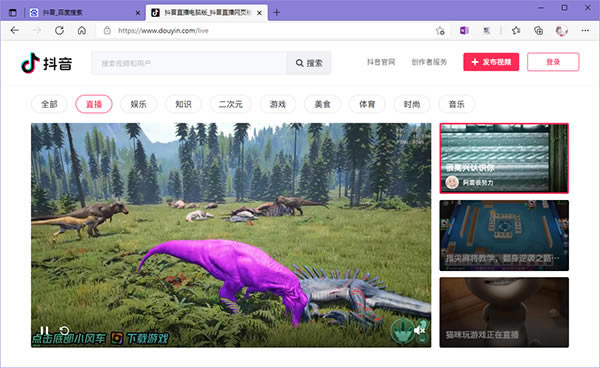Click the forward navigation arrow
Viewport: 600px width, 368px height.
point(37,31)
